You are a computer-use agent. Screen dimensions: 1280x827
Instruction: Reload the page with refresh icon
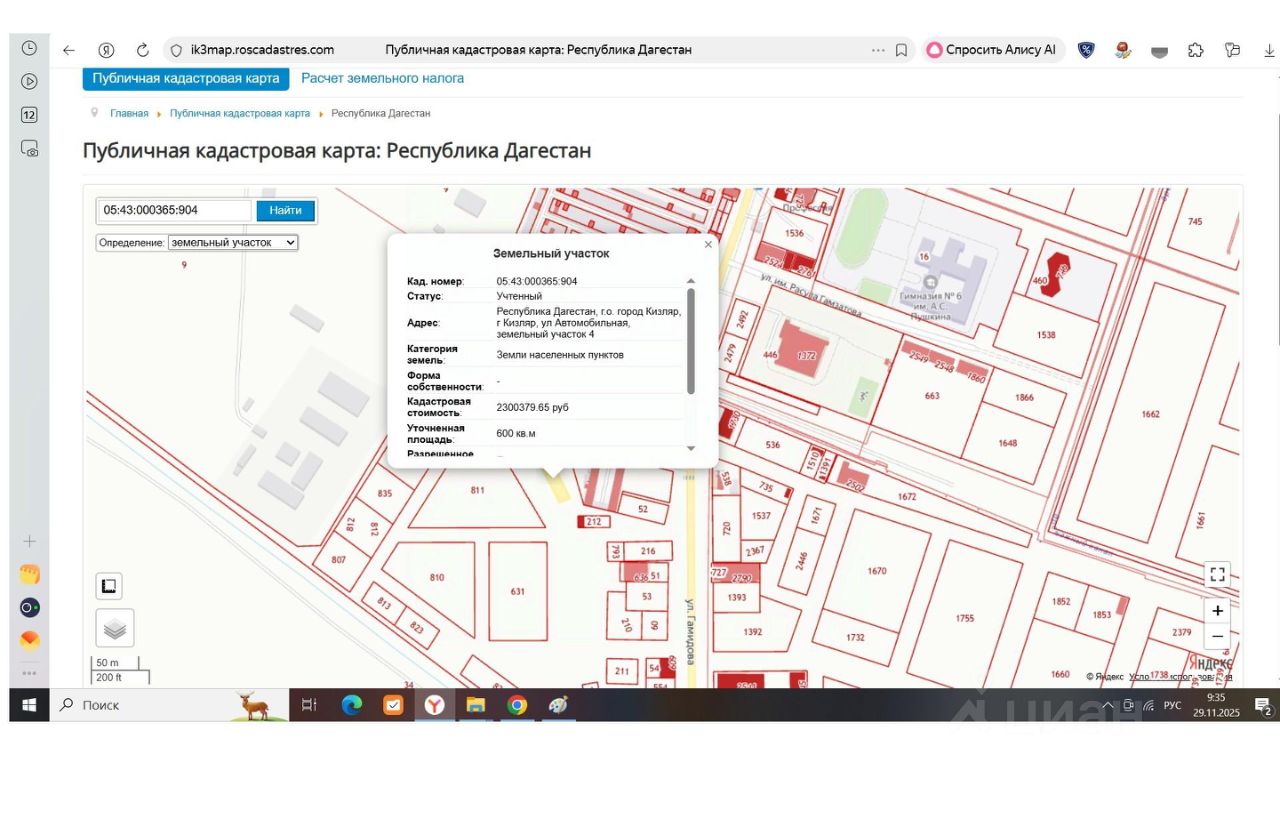(142, 50)
